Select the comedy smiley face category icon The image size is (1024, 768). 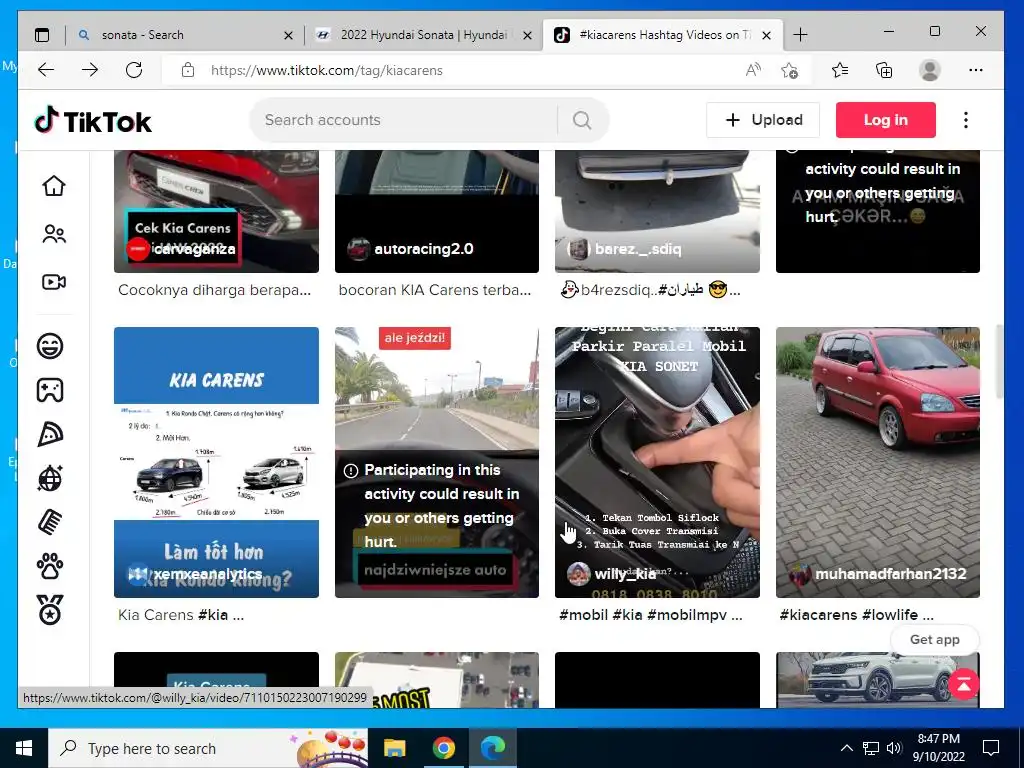50,345
